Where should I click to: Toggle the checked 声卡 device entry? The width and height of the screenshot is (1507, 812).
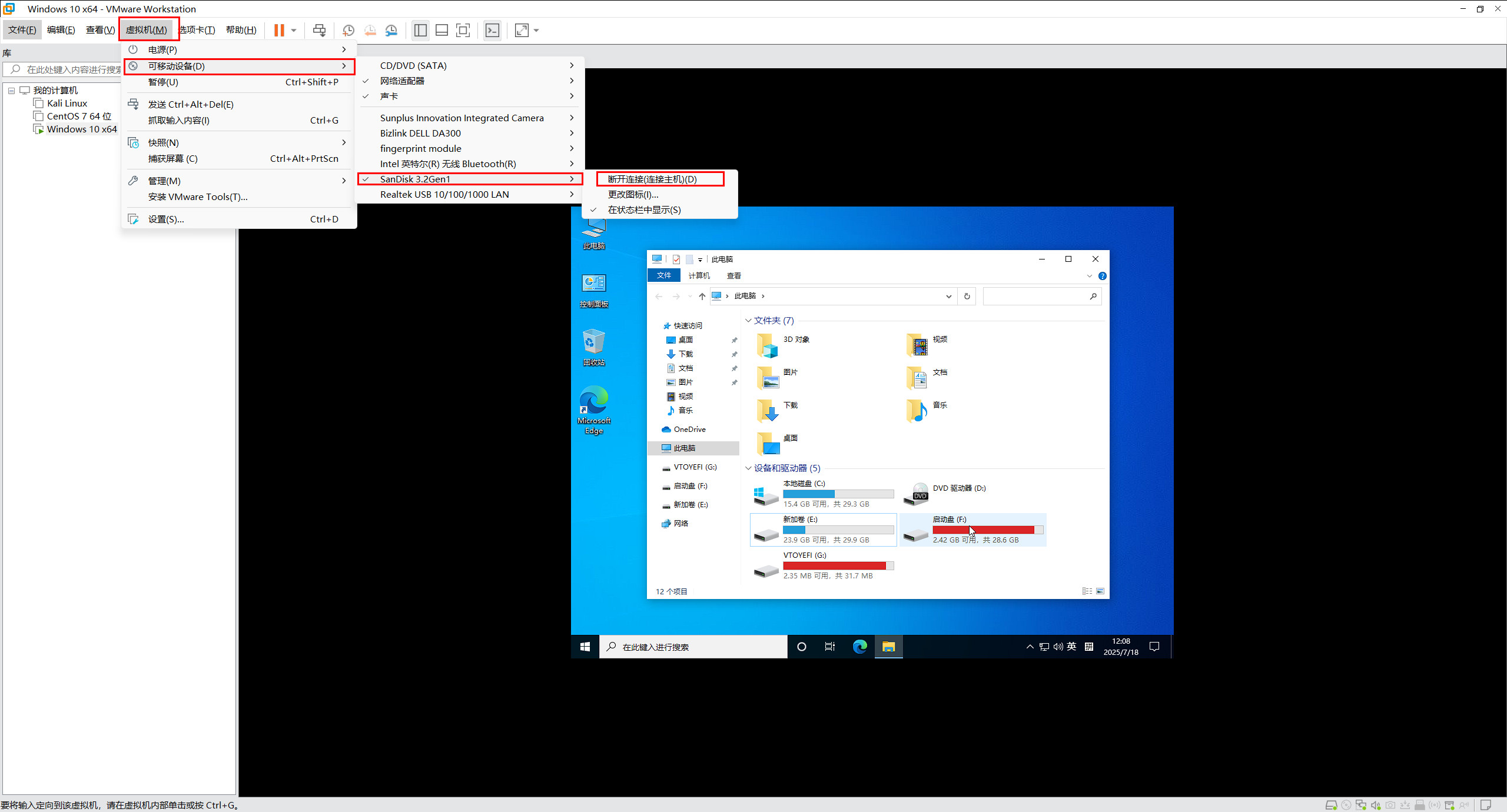coord(389,96)
